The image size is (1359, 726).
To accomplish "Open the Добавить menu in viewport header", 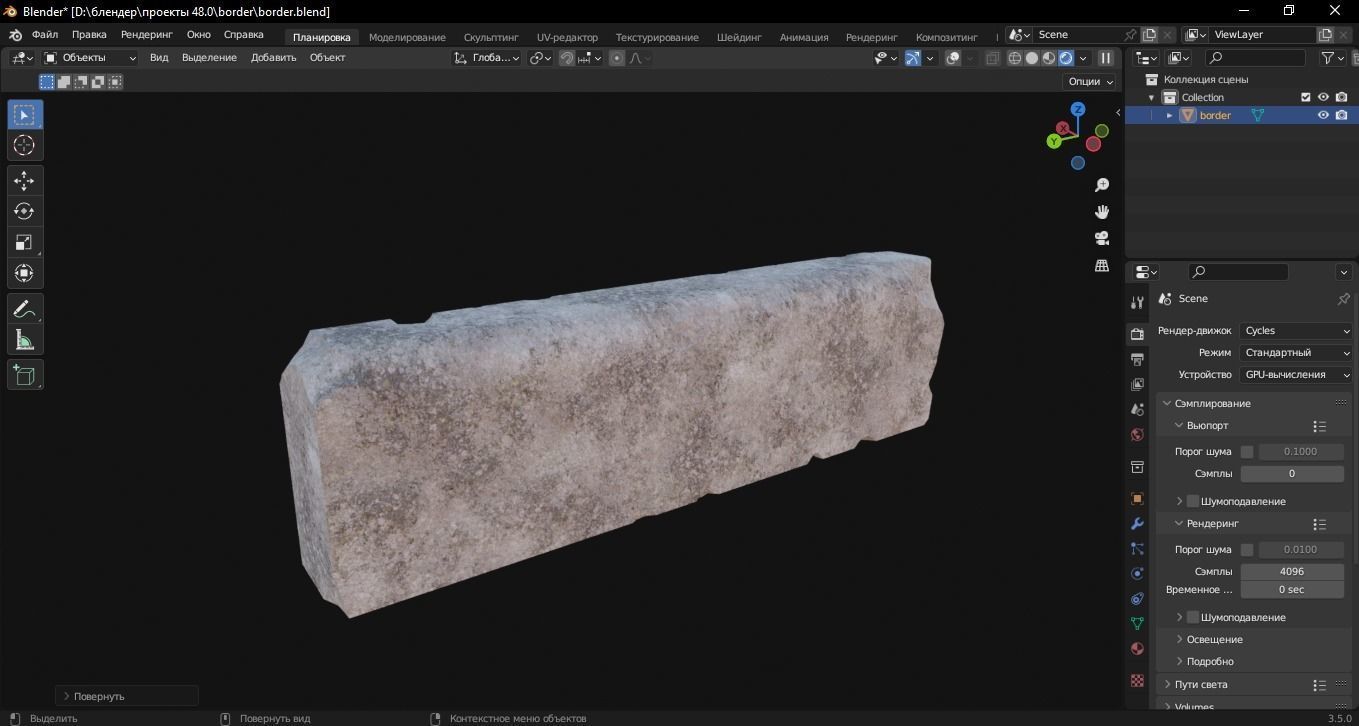I will (x=273, y=58).
